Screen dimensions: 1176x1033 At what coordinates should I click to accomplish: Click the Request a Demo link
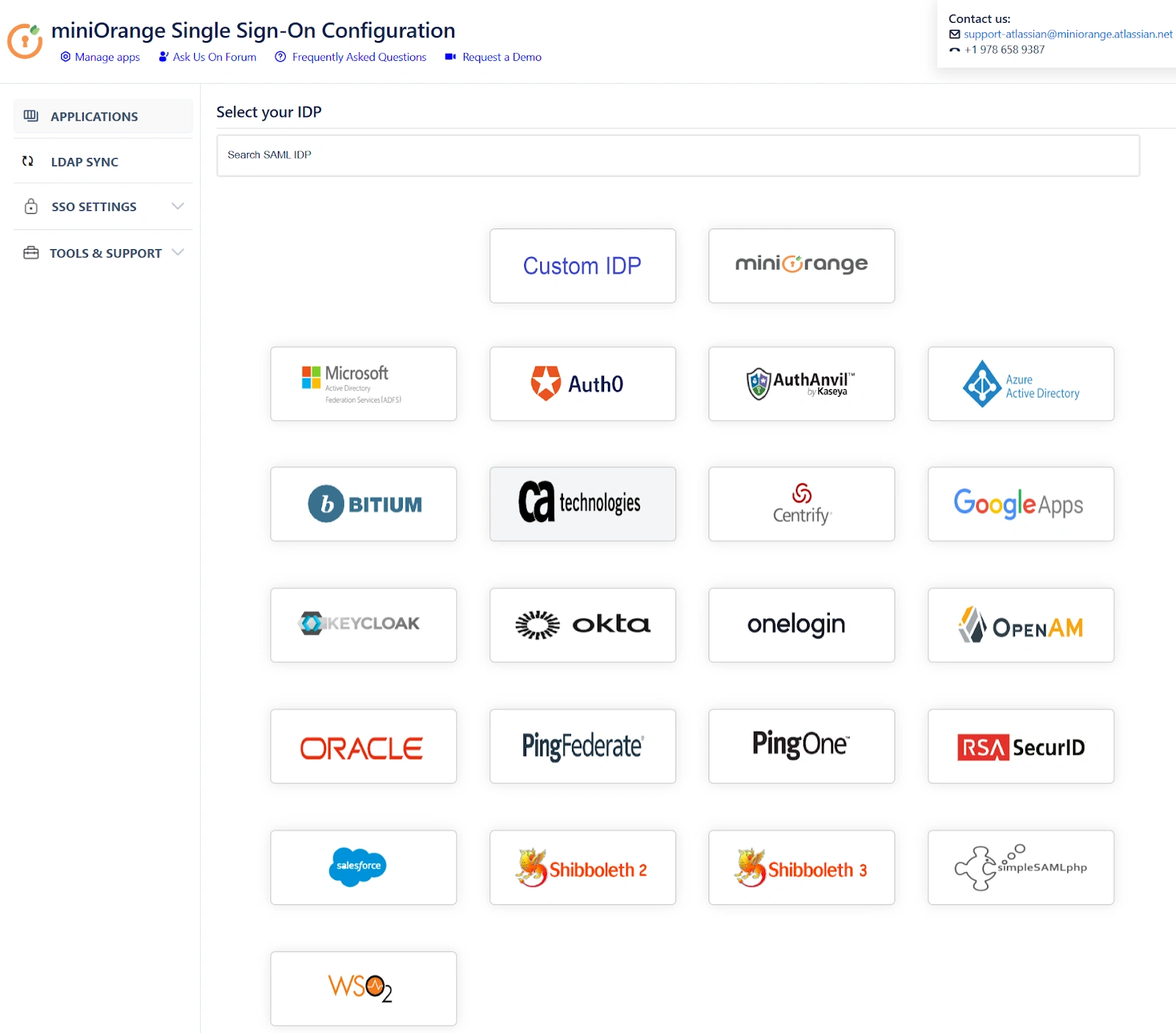tap(494, 57)
